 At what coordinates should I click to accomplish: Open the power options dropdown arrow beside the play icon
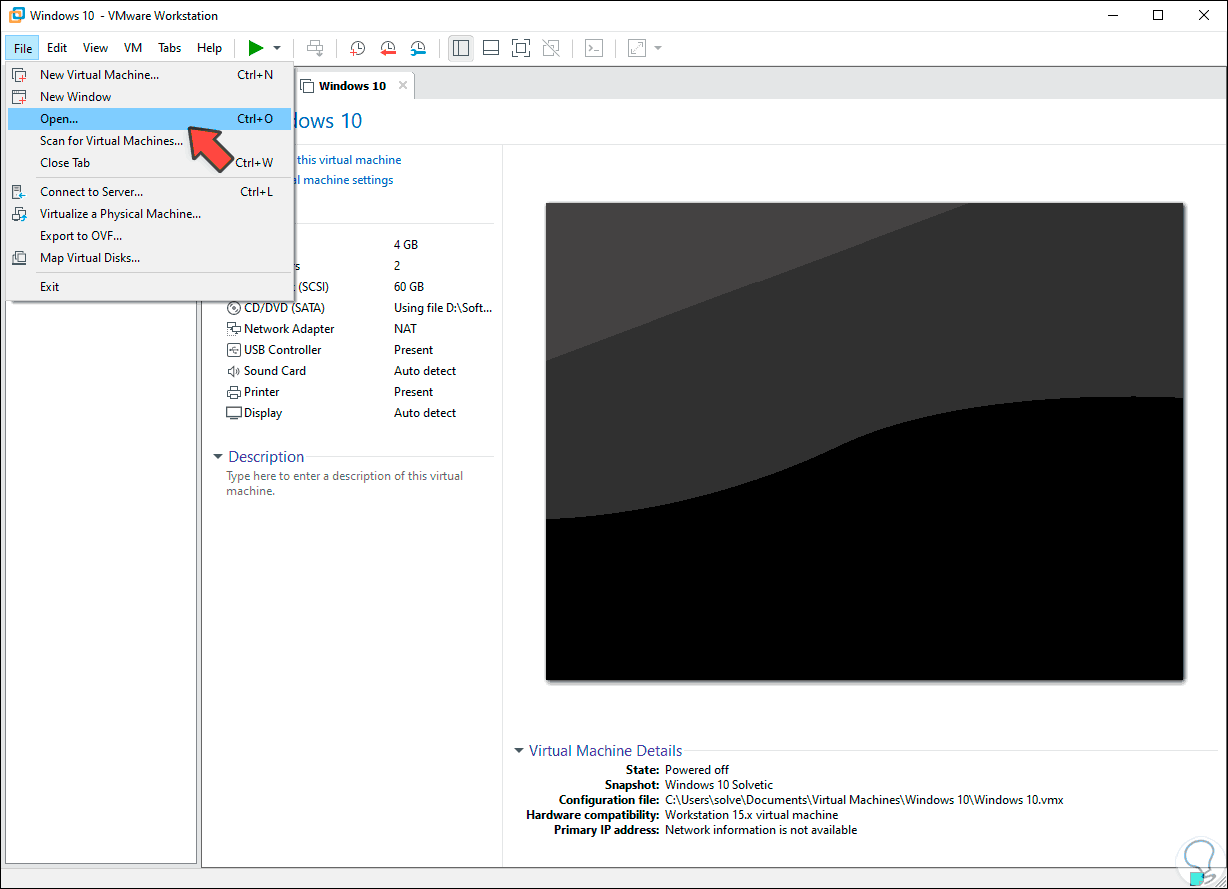click(277, 48)
